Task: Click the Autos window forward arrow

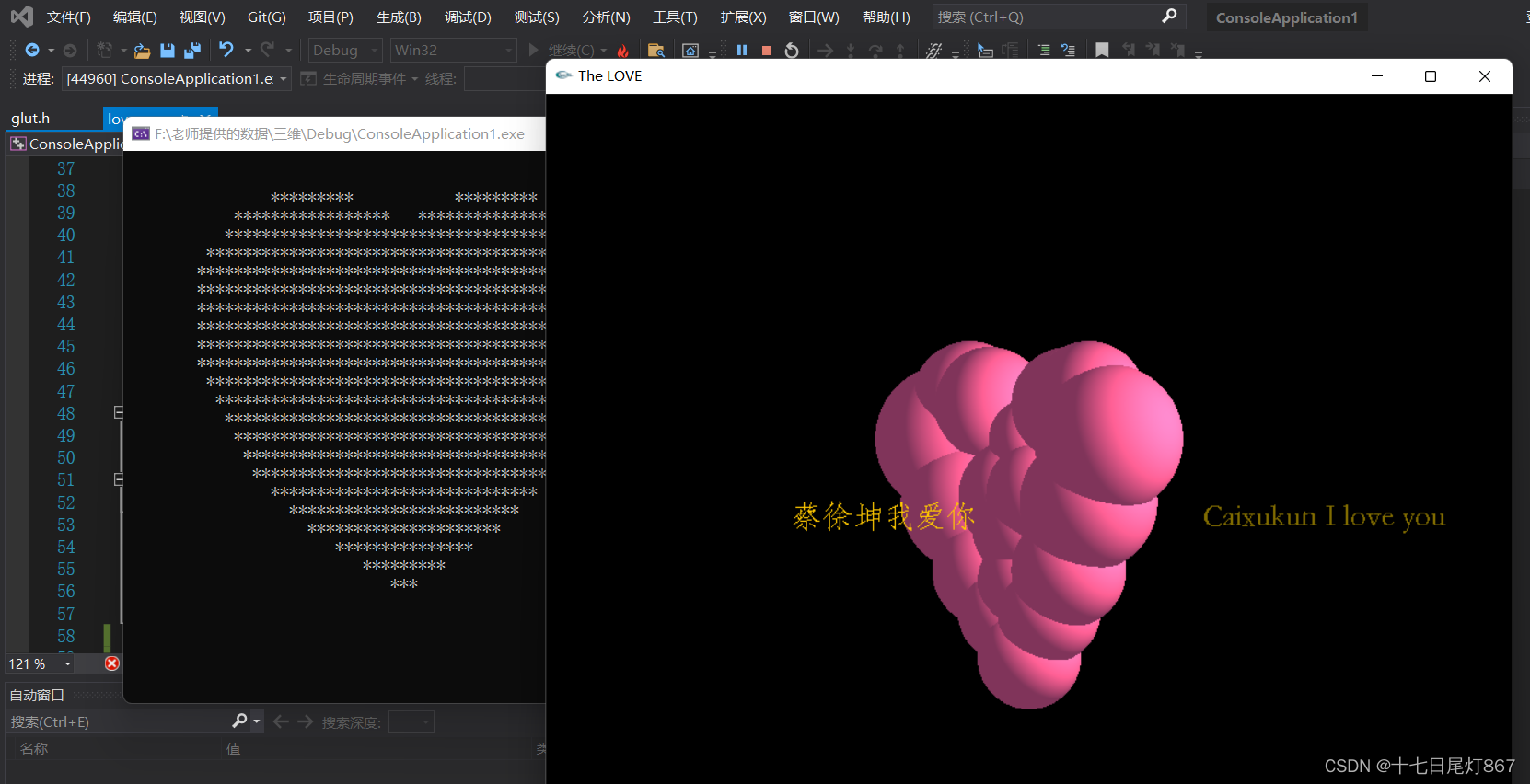Action: [x=306, y=721]
